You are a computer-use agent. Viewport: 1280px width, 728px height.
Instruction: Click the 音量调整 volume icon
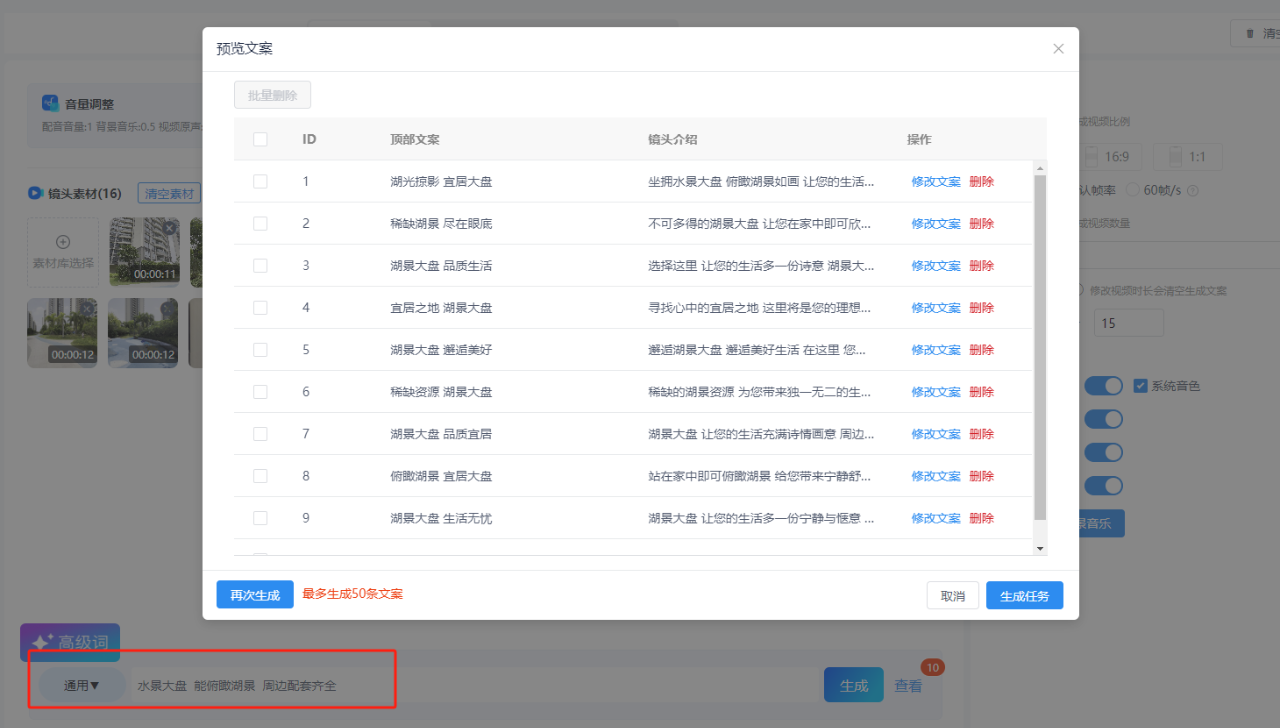coord(50,103)
